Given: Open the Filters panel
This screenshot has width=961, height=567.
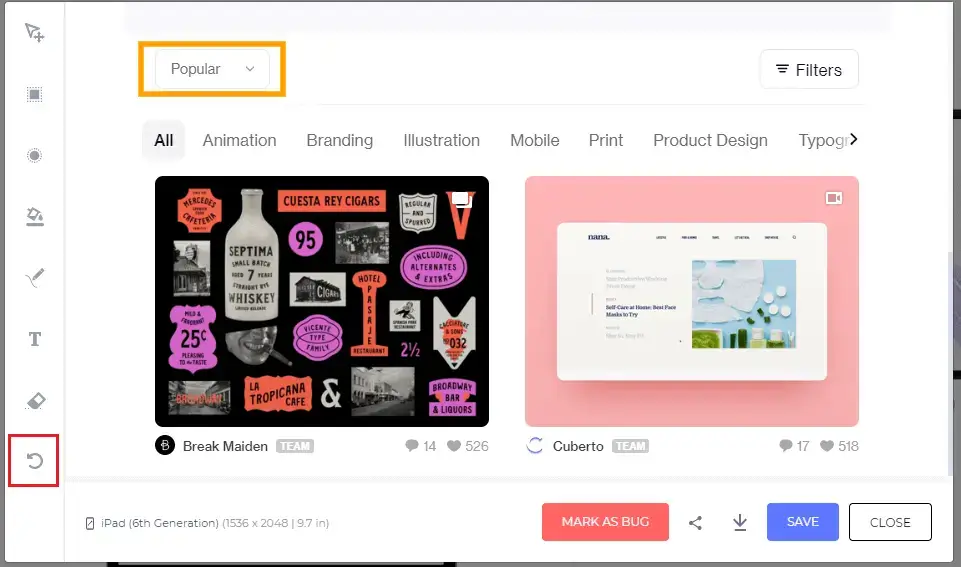Looking at the screenshot, I should coord(809,70).
